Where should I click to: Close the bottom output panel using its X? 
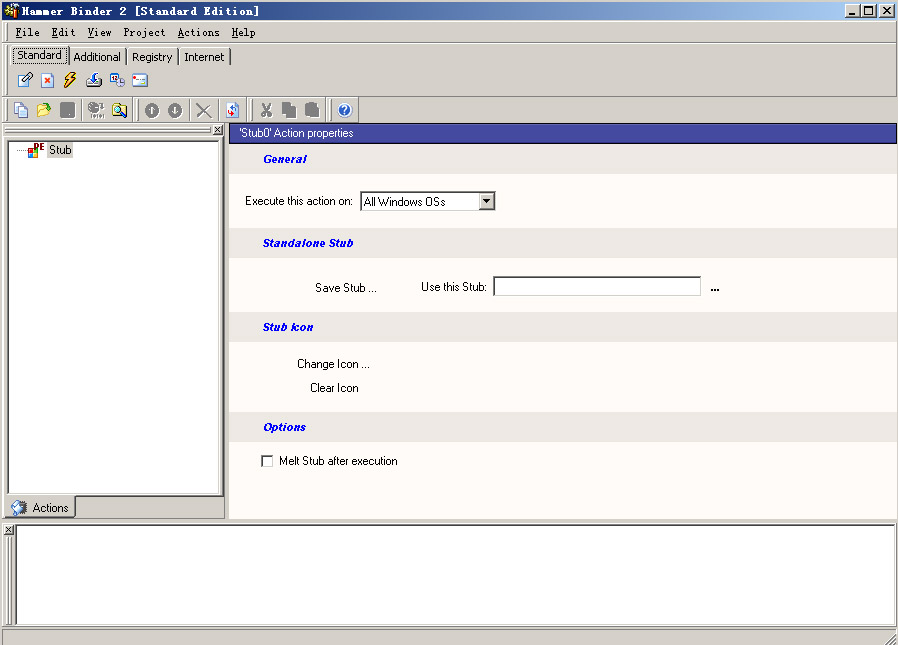(x=9, y=530)
